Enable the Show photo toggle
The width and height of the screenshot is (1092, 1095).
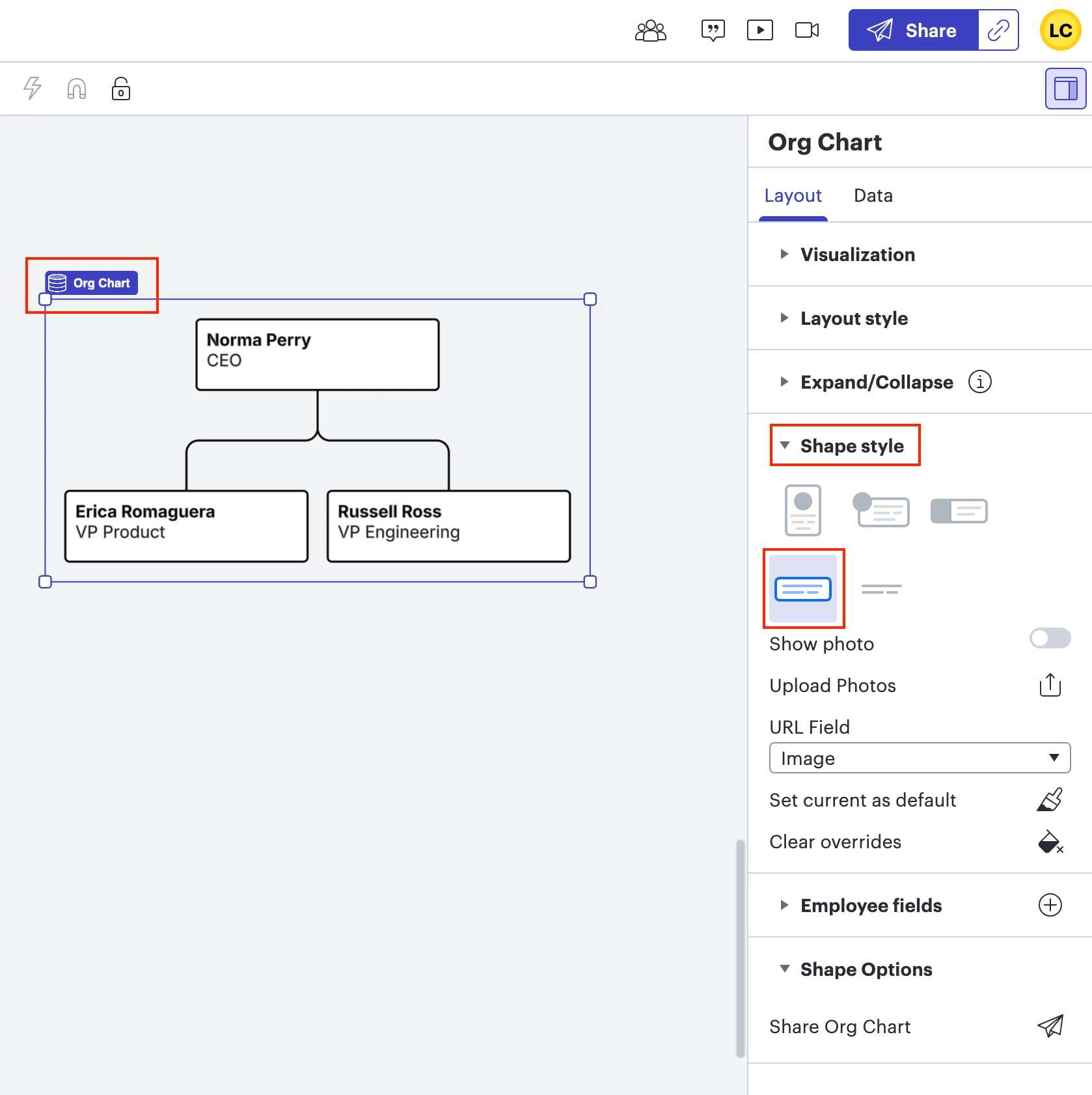[1050, 638]
